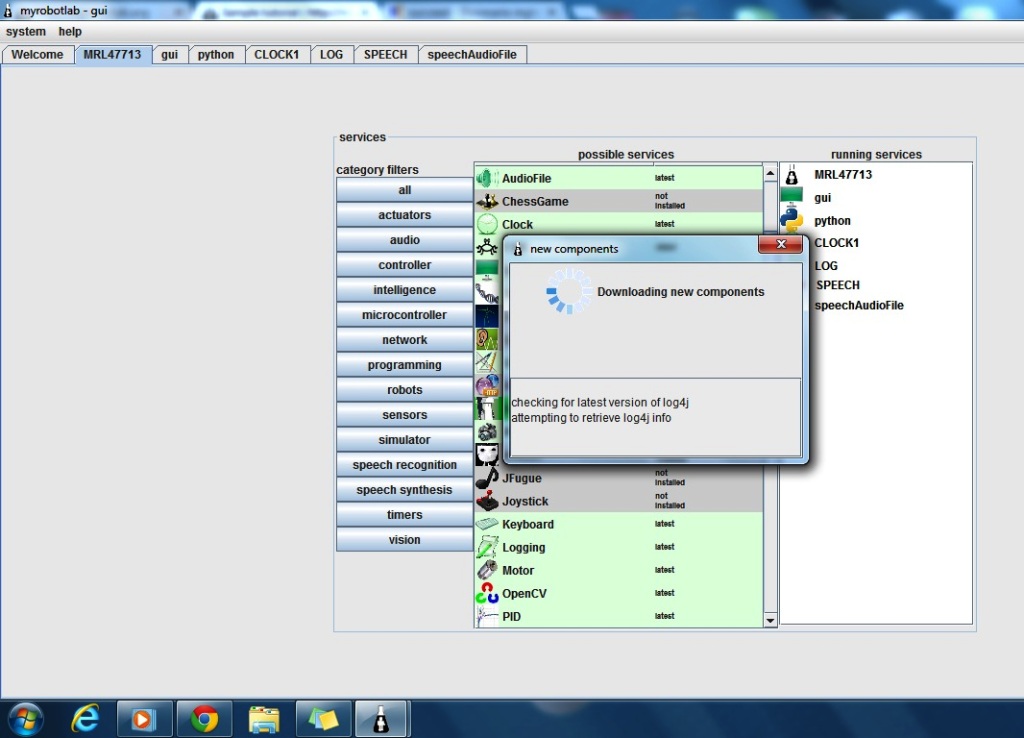Filter by speech synthesis

click(x=404, y=490)
